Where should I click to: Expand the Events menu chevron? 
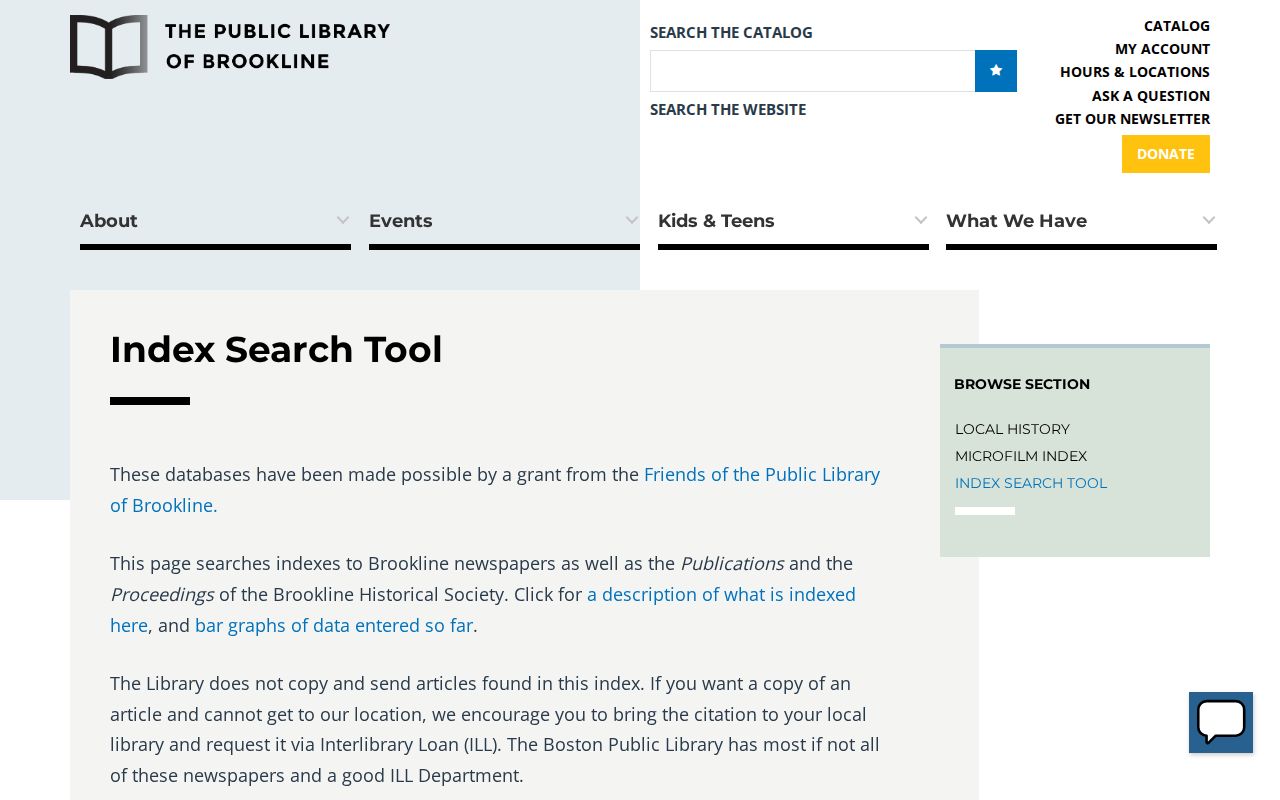(x=632, y=220)
